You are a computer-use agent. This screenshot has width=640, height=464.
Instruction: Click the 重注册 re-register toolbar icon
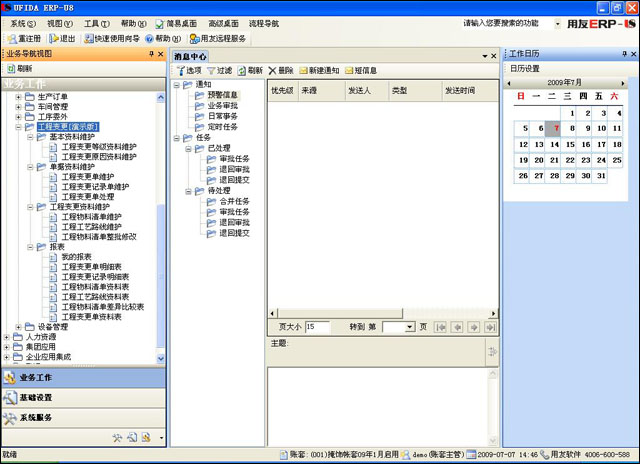click(13, 39)
